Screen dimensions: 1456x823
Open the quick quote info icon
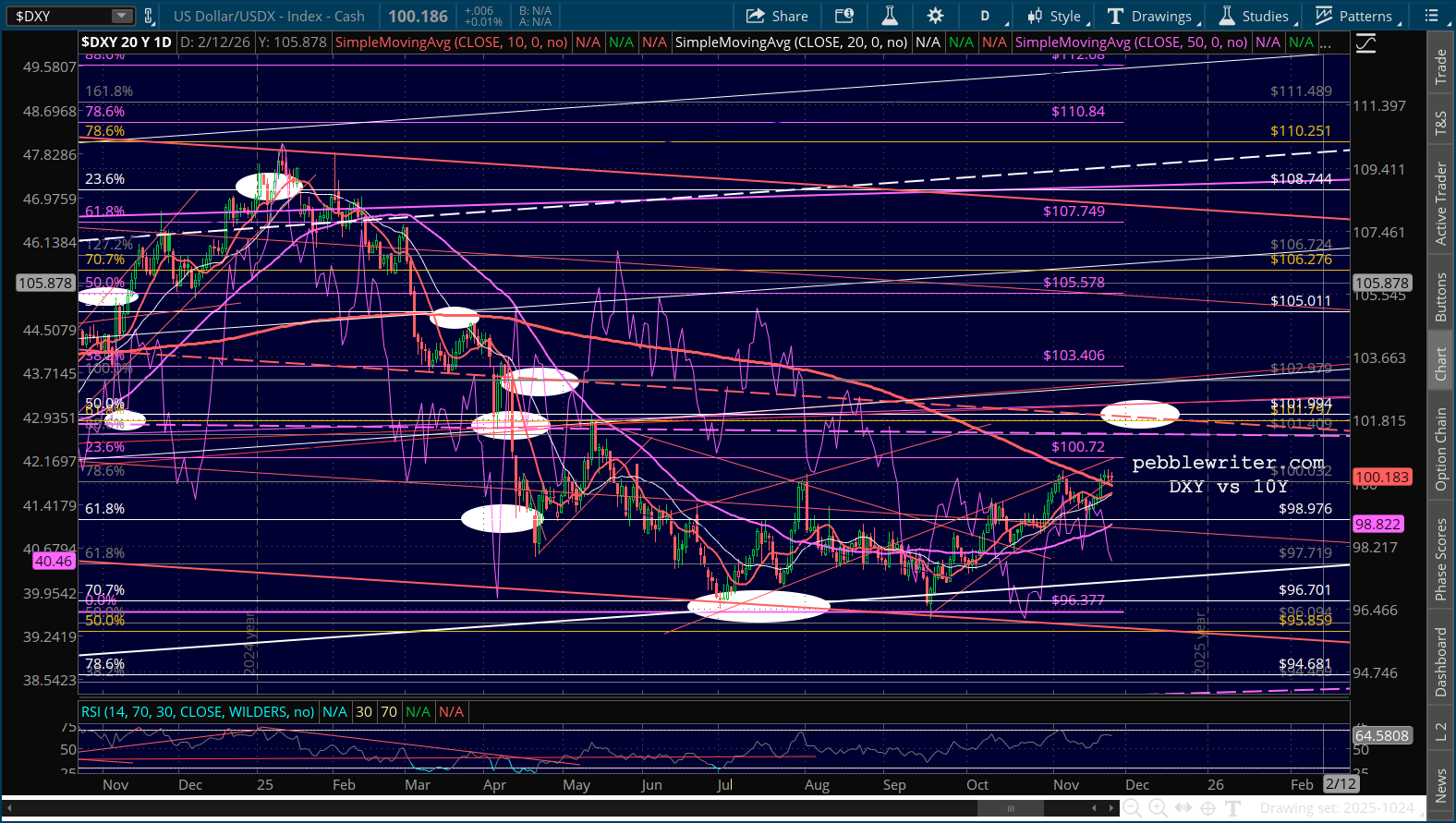pos(844,16)
